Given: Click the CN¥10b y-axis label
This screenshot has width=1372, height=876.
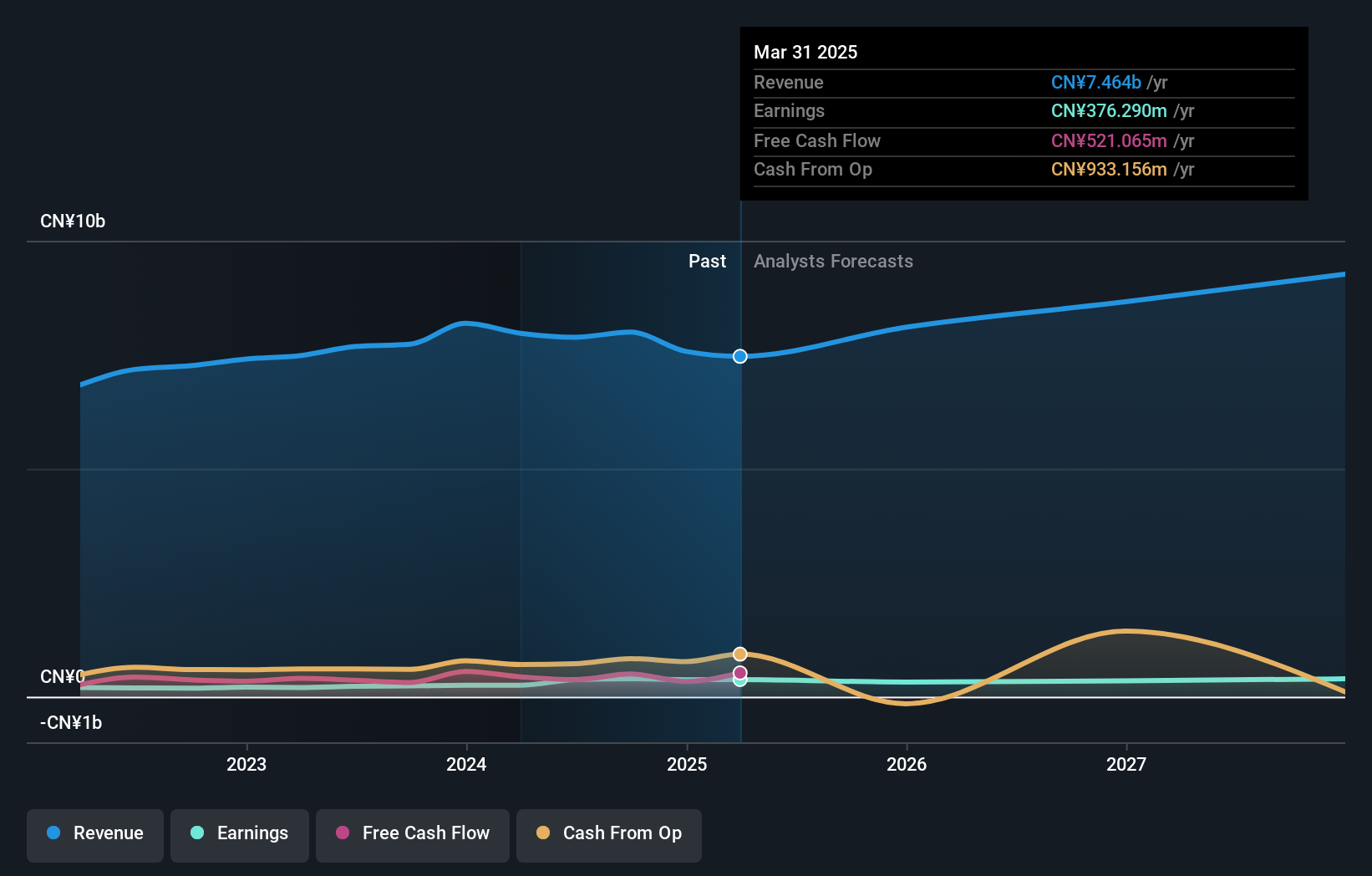Looking at the screenshot, I should coord(73,222).
